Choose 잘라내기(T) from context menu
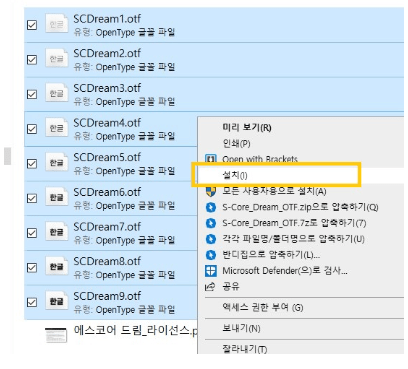This screenshot has width=408, height=369. point(244,349)
